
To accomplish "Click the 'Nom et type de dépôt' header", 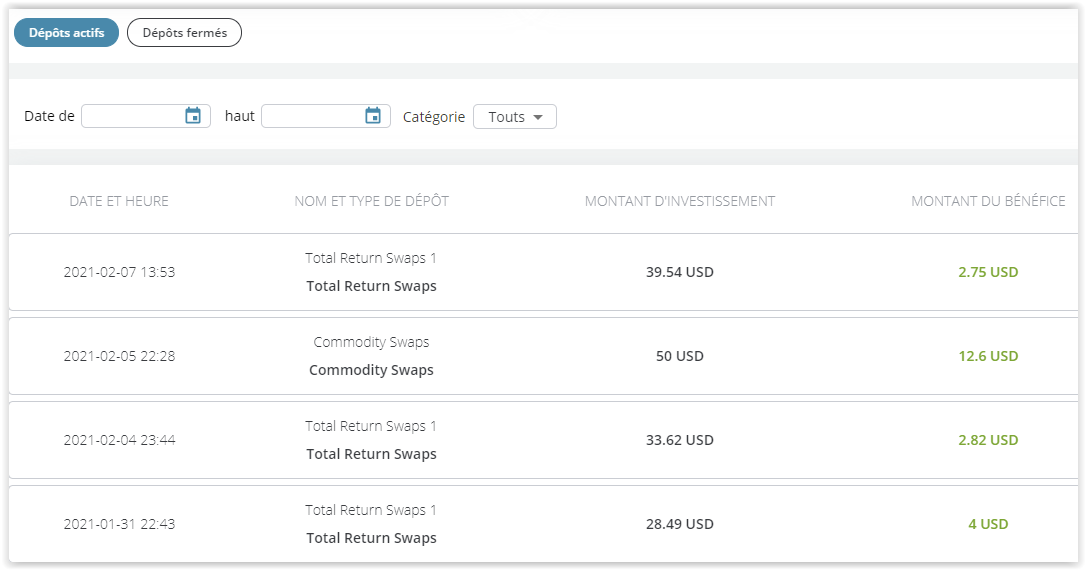I will (371, 201).
